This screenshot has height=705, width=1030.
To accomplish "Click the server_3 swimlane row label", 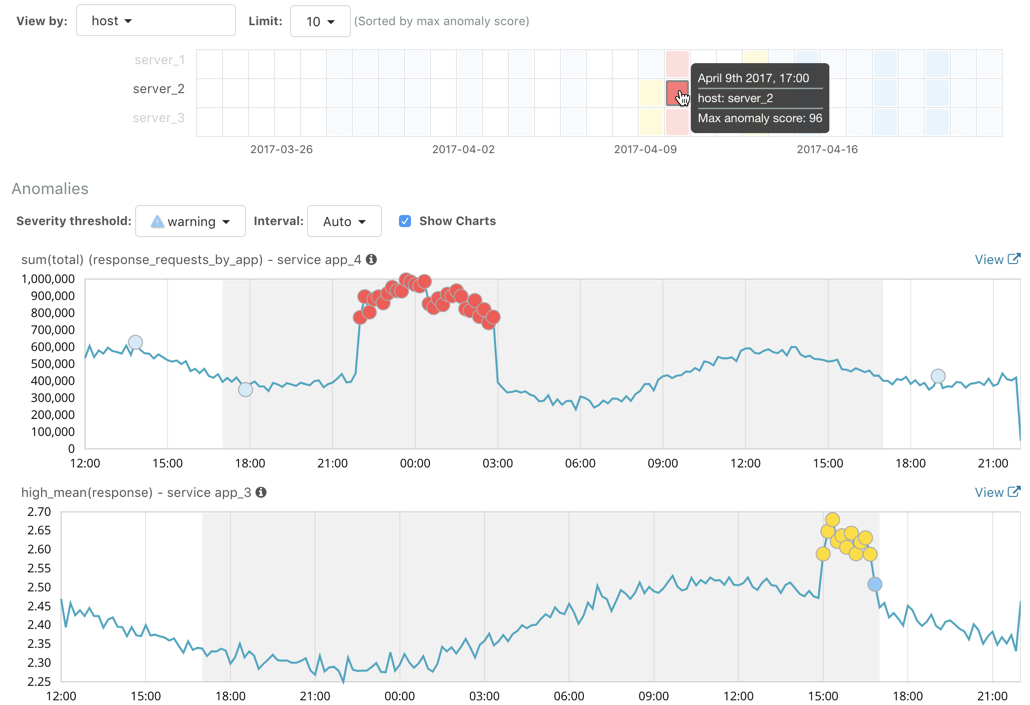I will click(159, 118).
